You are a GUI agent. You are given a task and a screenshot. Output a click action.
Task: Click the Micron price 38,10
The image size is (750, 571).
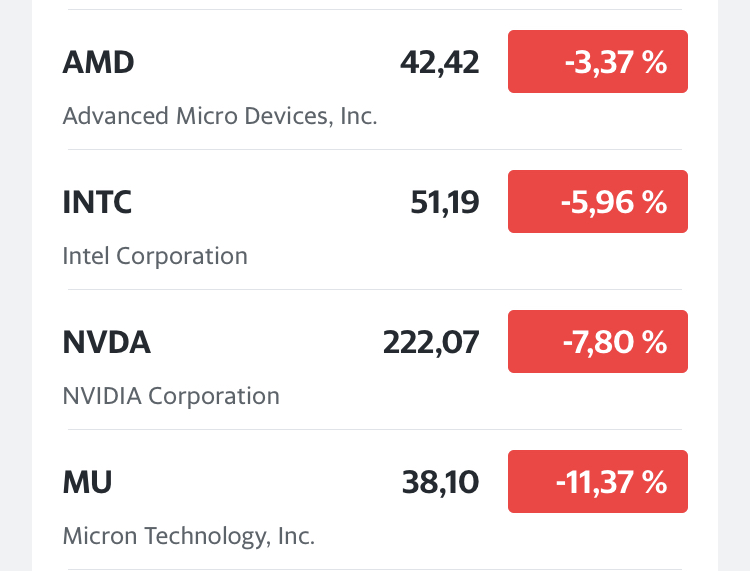[x=440, y=483]
